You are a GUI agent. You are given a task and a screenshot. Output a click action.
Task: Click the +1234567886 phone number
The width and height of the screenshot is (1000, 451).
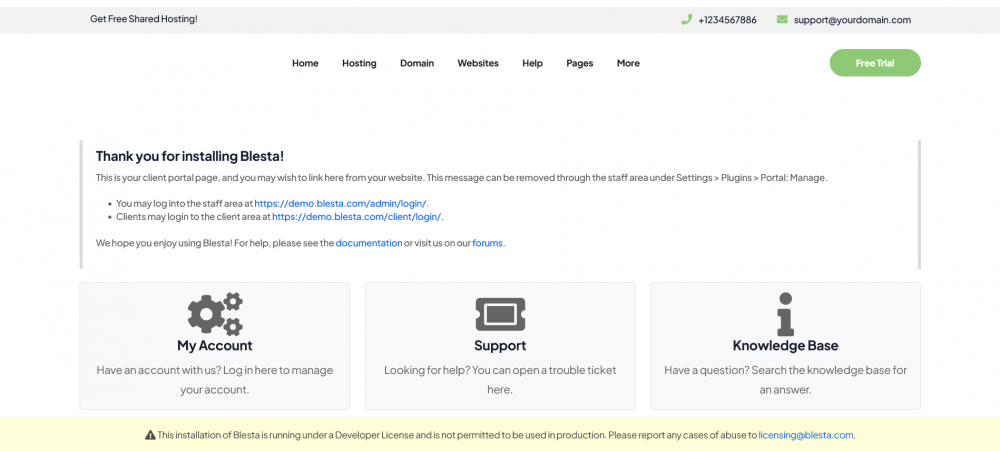point(727,20)
